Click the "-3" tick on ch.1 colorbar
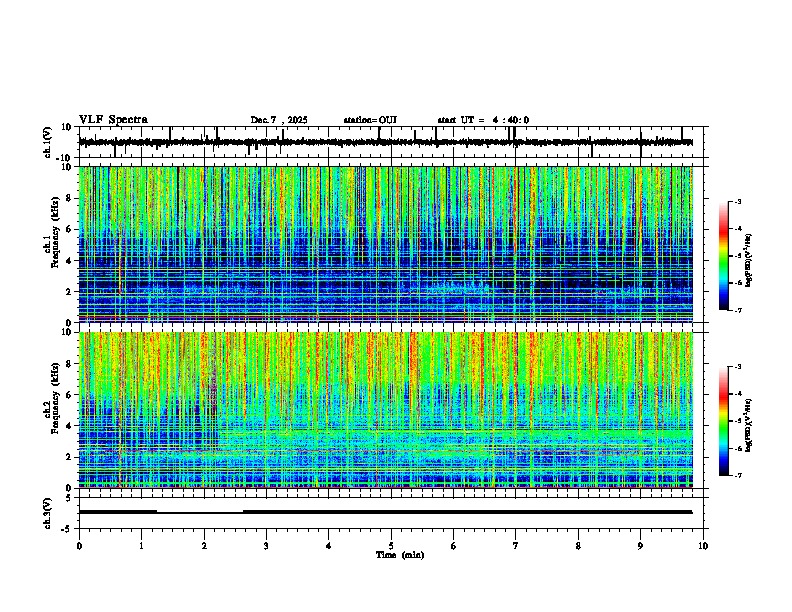 (737, 202)
